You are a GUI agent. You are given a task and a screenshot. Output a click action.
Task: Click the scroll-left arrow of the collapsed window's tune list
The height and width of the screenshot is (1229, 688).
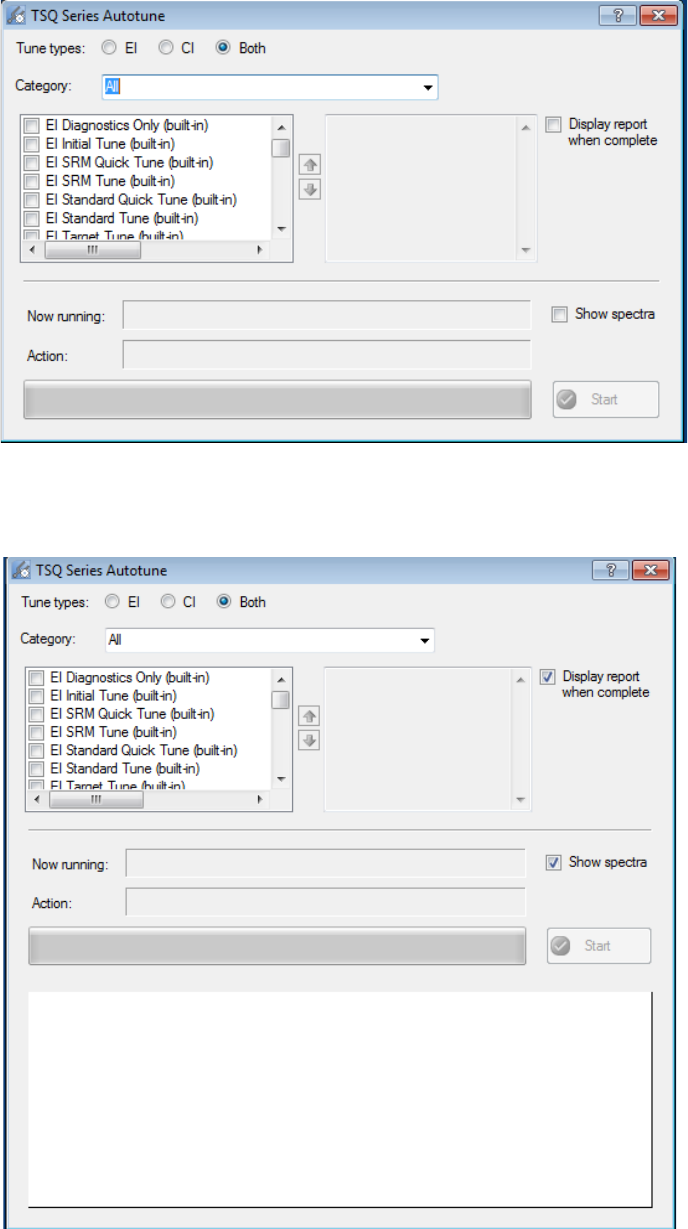[x=30, y=250]
